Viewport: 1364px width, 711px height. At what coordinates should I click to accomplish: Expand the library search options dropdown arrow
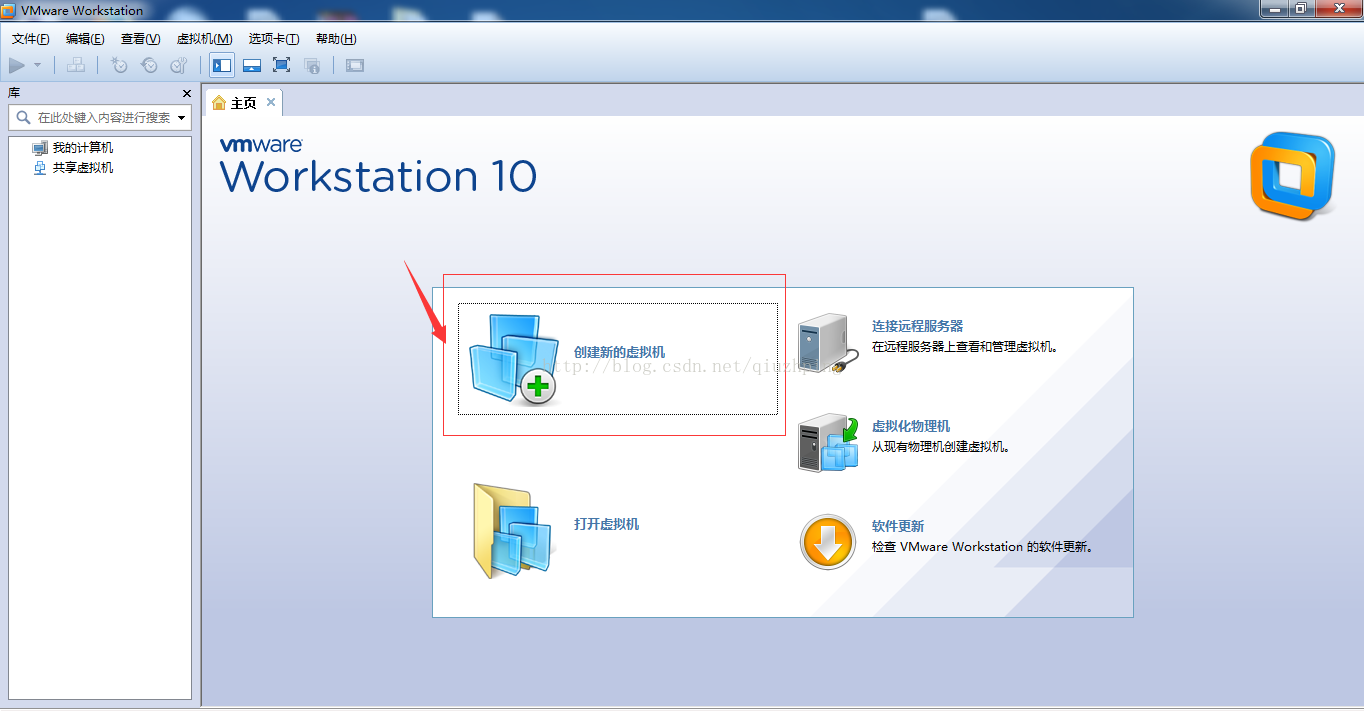click(182, 117)
